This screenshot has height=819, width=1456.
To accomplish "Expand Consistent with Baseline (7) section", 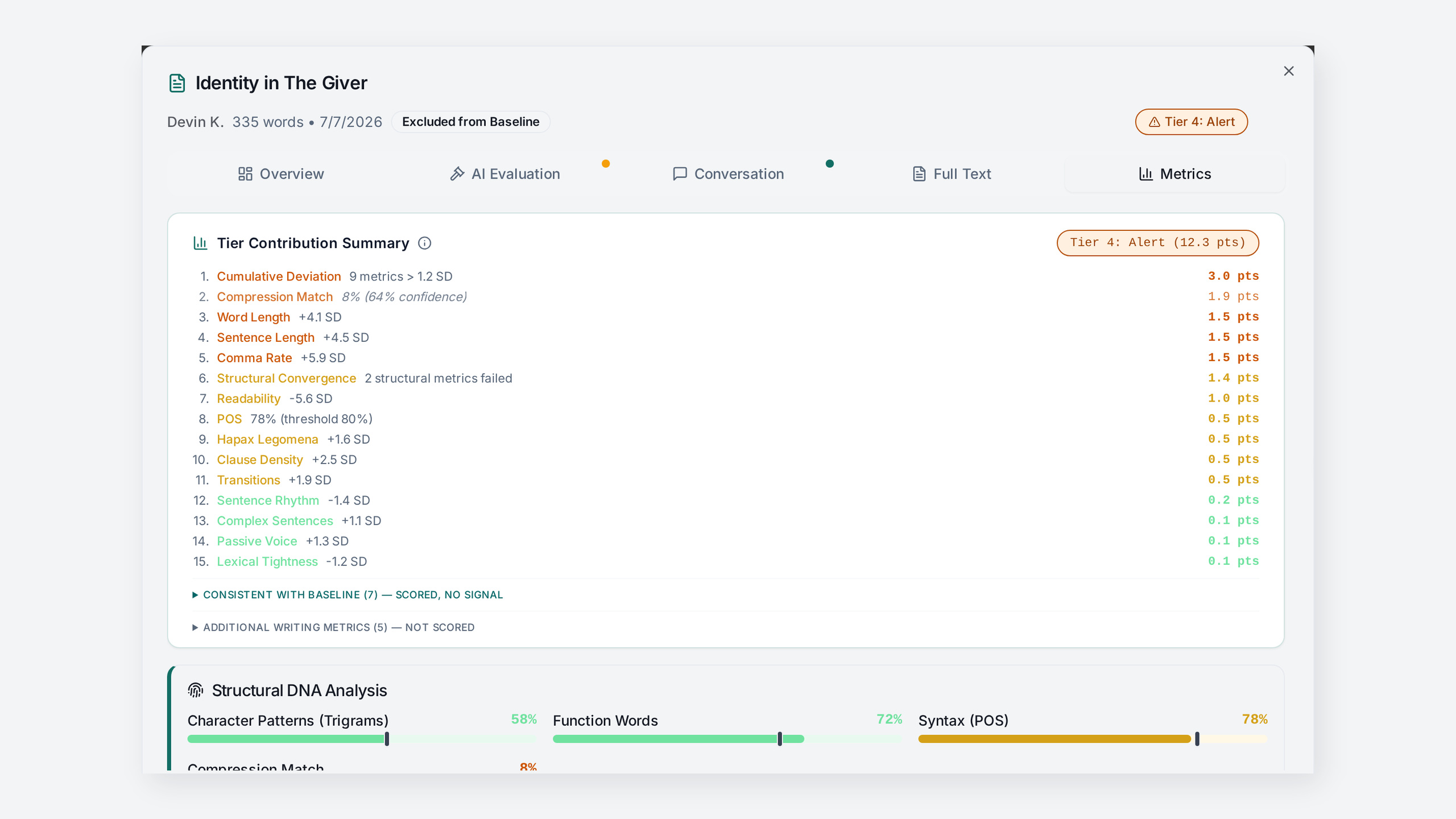I will (x=348, y=595).
